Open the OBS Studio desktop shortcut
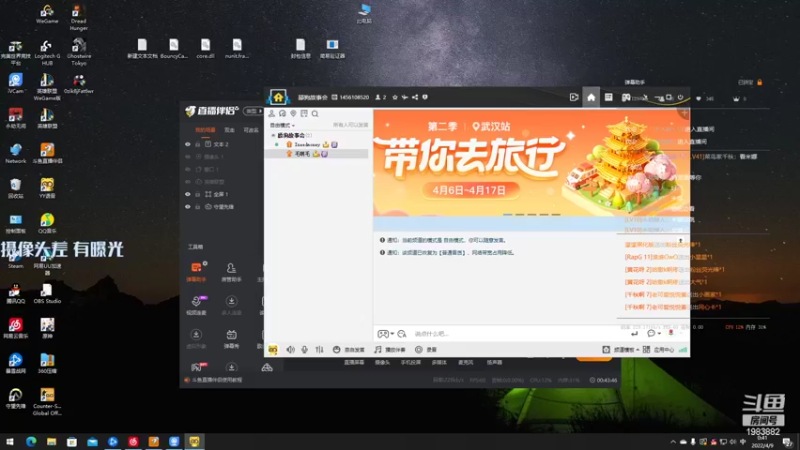 coord(47,293)
